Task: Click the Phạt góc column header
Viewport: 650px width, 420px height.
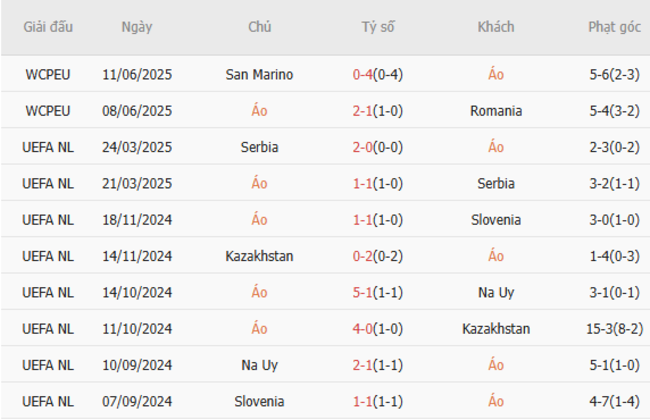Action: coord(614,27)
